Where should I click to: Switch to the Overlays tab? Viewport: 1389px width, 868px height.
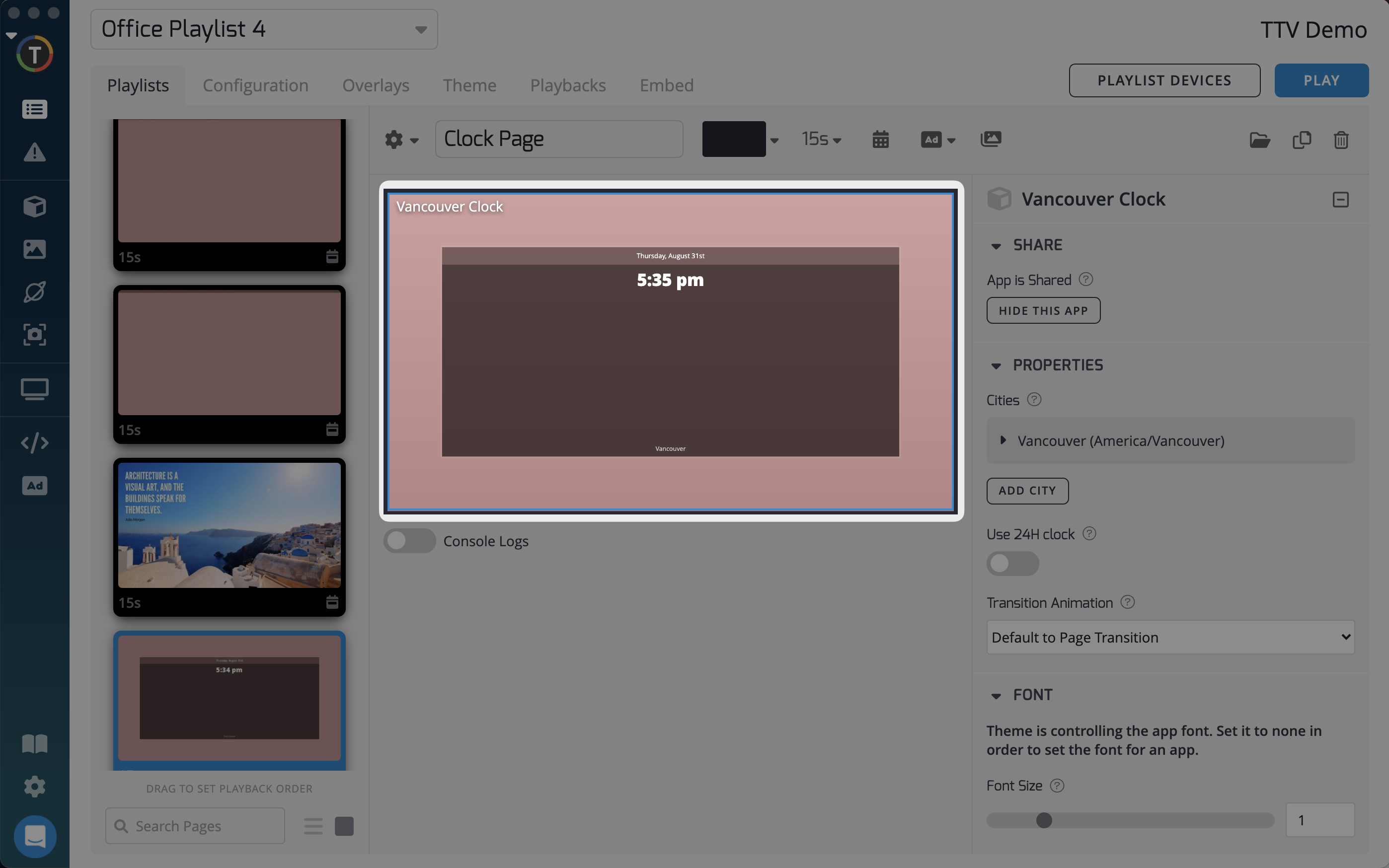coord(376,85)
